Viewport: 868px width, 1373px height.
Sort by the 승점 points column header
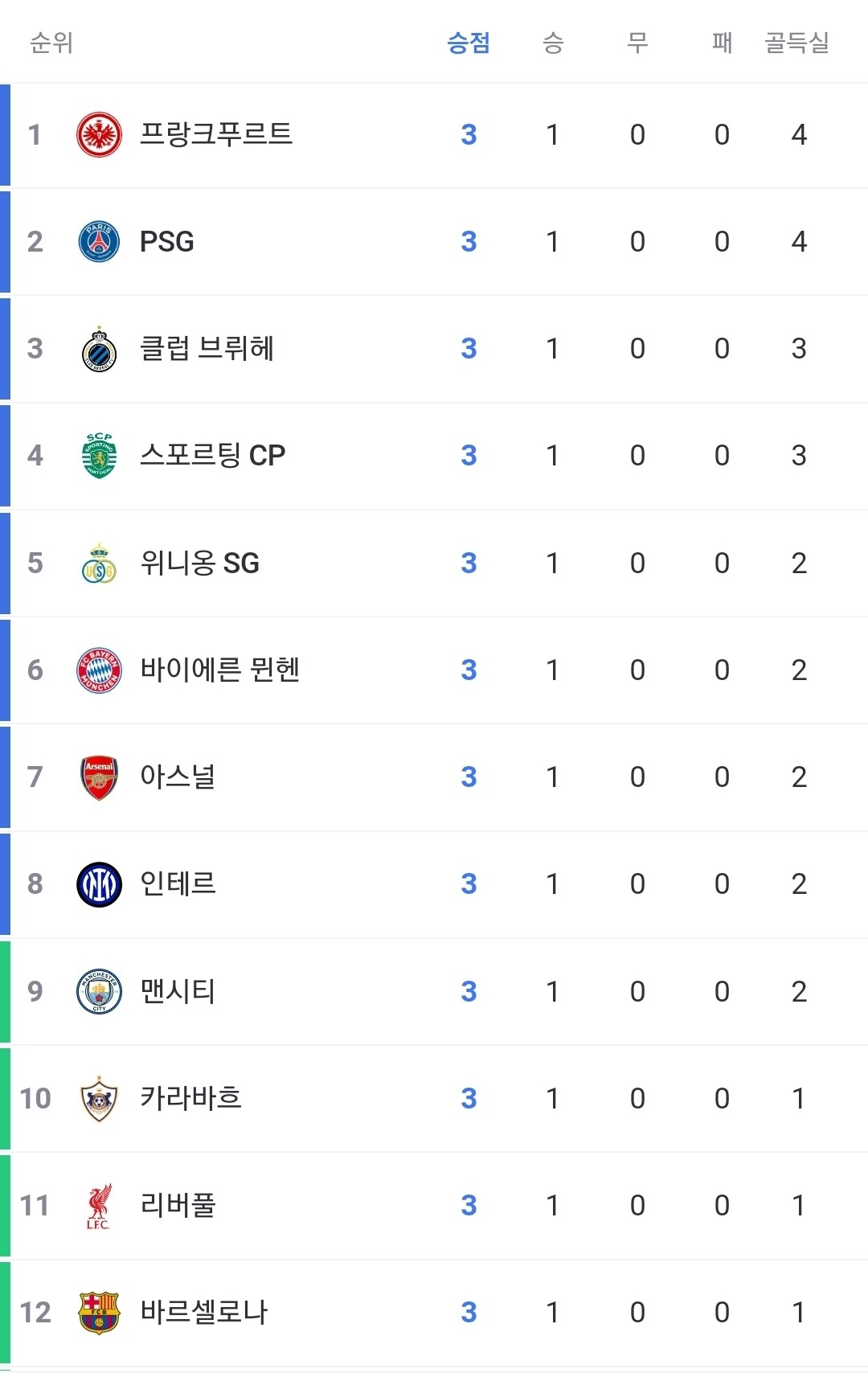pyautogui.click(x=469, y=43)
